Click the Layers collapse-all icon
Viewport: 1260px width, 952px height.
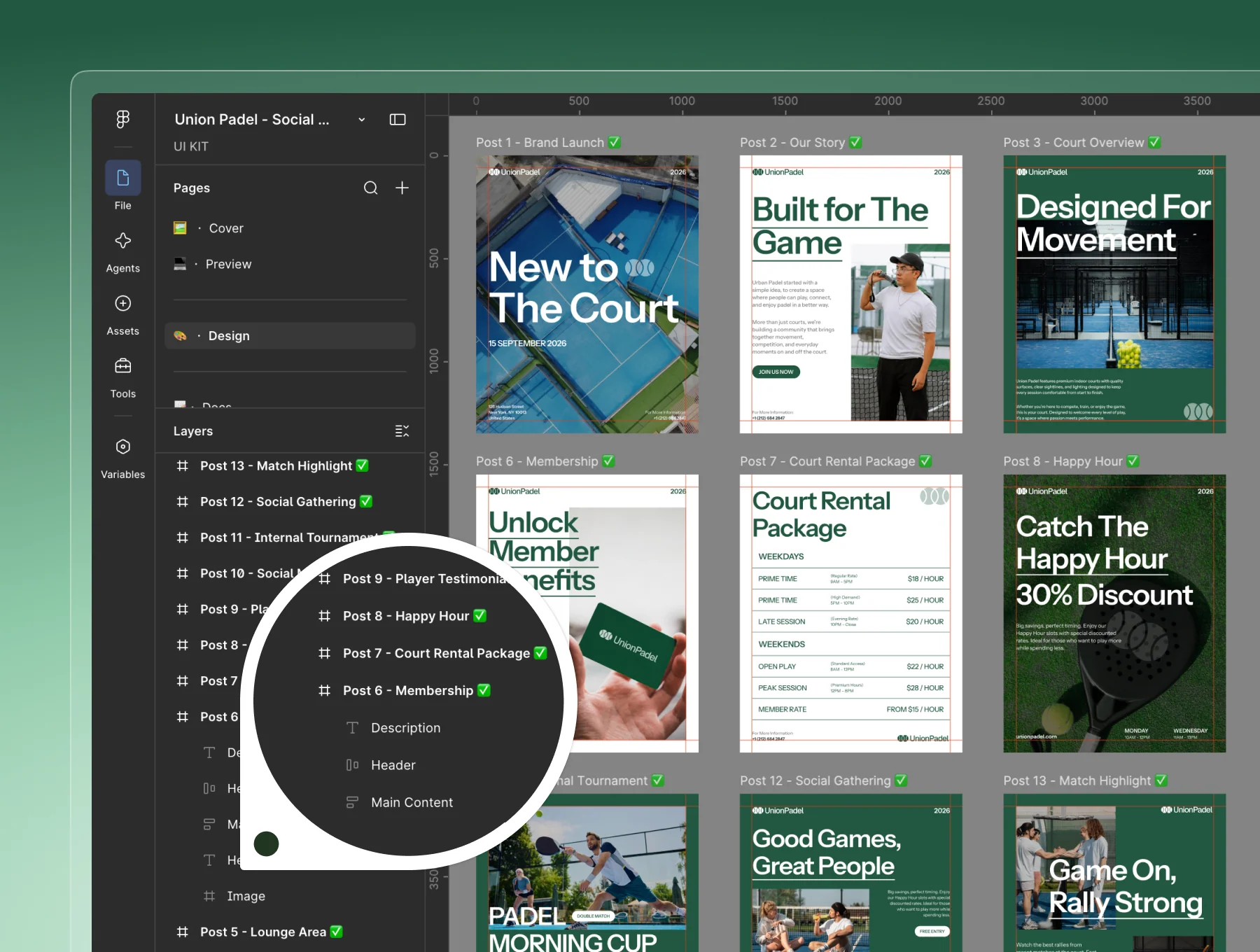pyautogui.click(x=402, y=431)
